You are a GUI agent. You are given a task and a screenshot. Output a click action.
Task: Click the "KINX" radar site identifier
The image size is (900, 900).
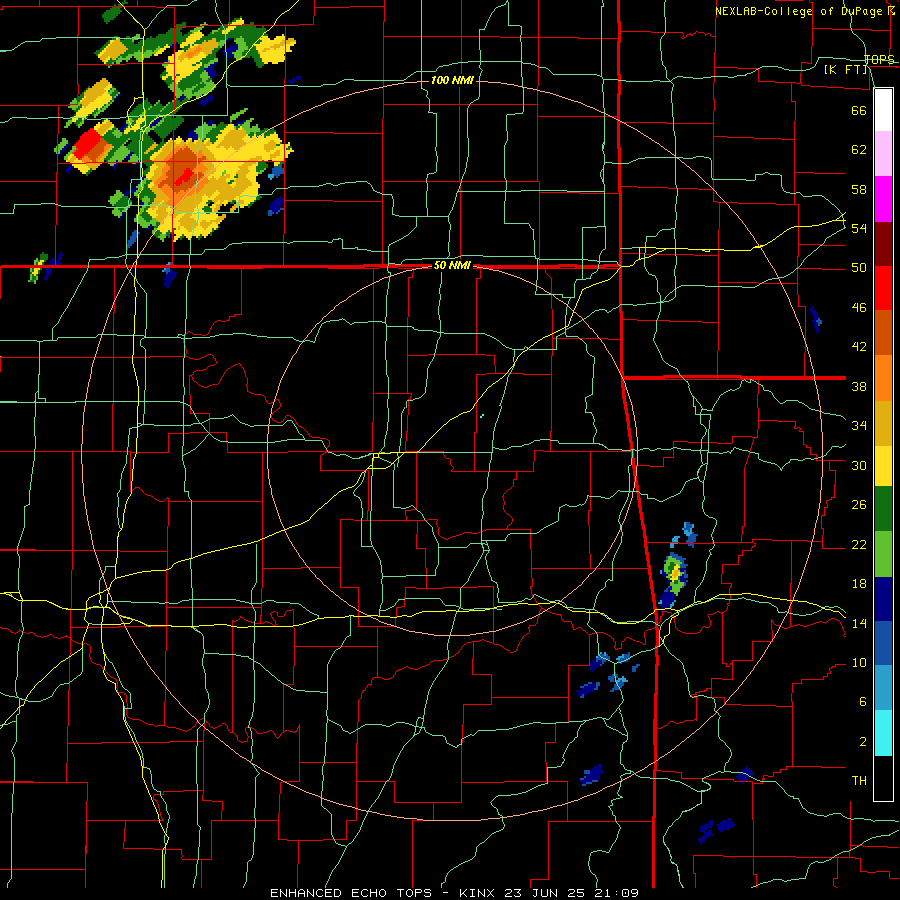click(x=479, y=893)
